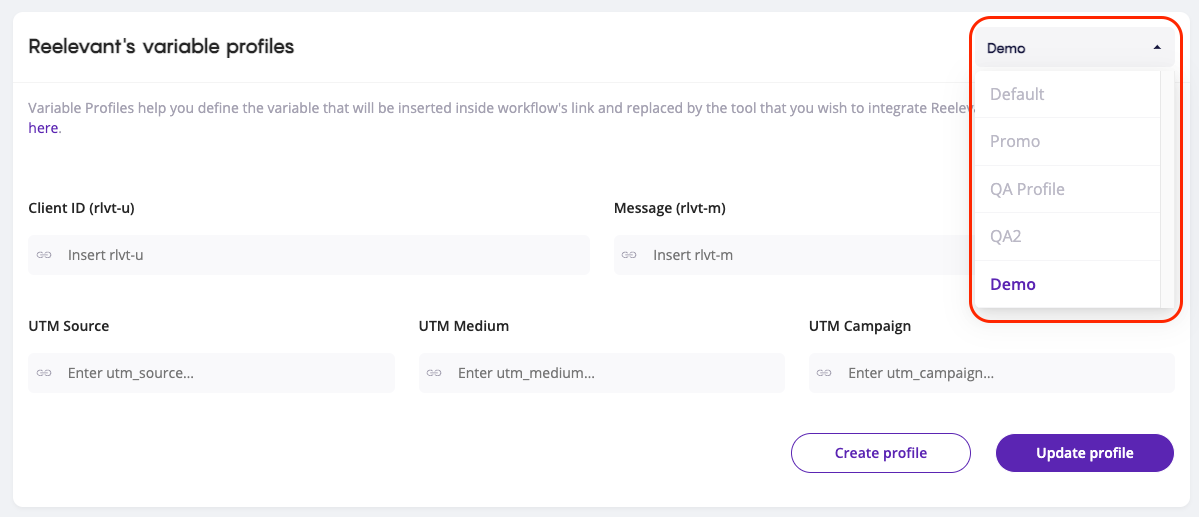The image size is (1199, 517).
Task: Click link icon in UTM Source field
Action: pos(44,373)
